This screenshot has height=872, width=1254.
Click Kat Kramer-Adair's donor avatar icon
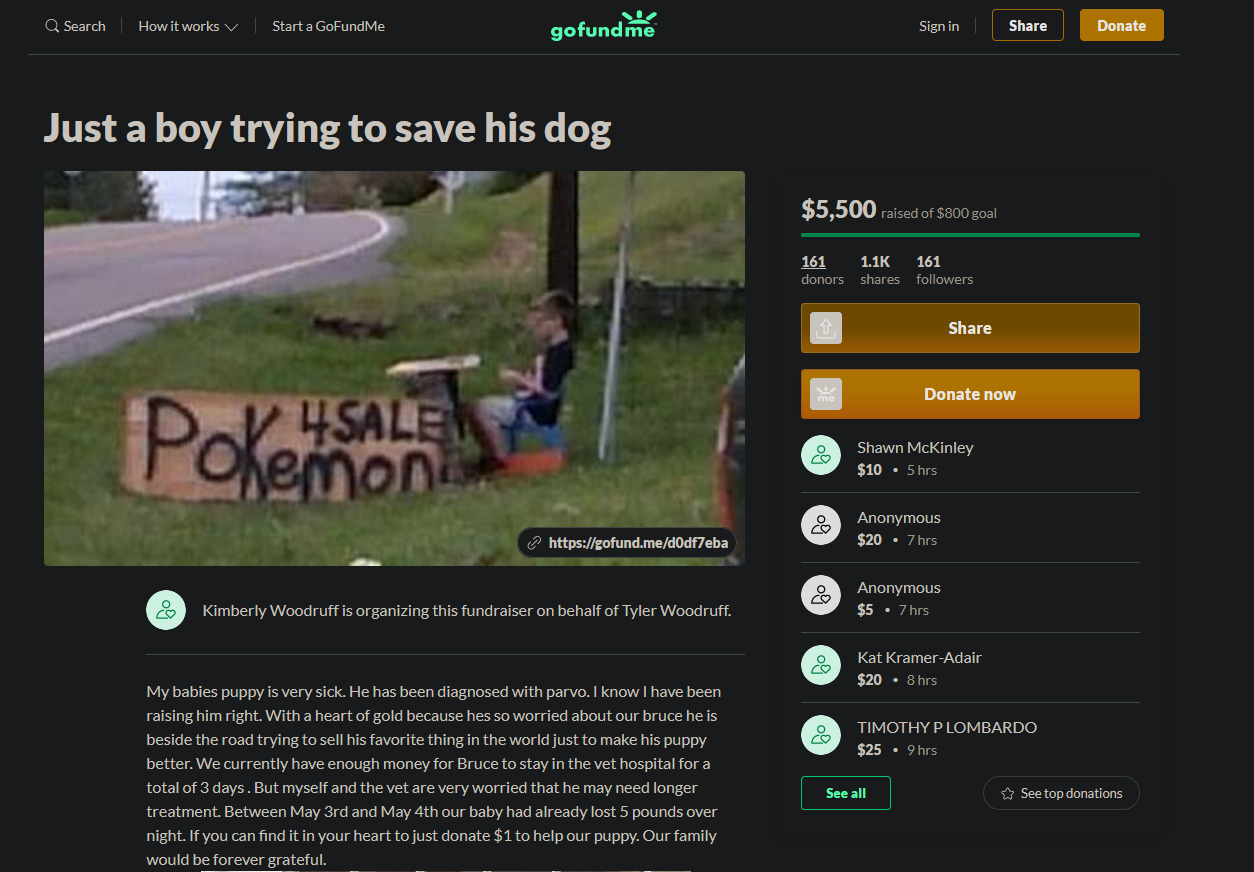pyautogui.click(x=821, y=665)
